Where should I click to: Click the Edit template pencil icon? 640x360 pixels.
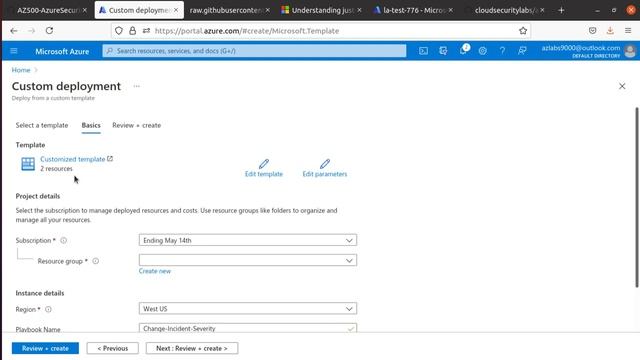pos(264,164)
